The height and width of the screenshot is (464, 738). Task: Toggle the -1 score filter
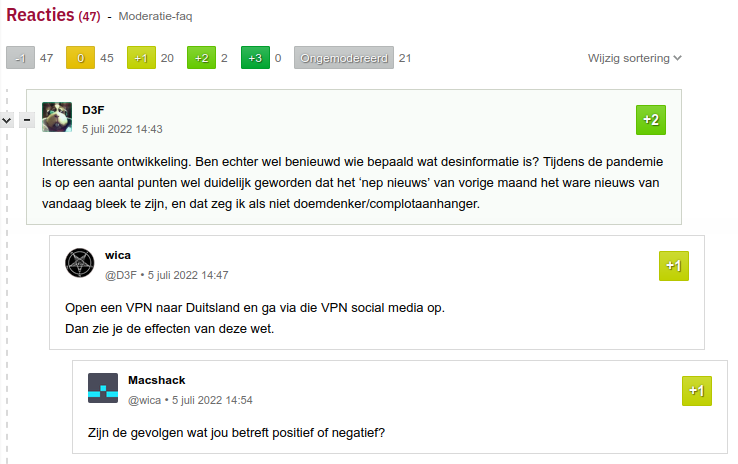(x=20, y=58)
